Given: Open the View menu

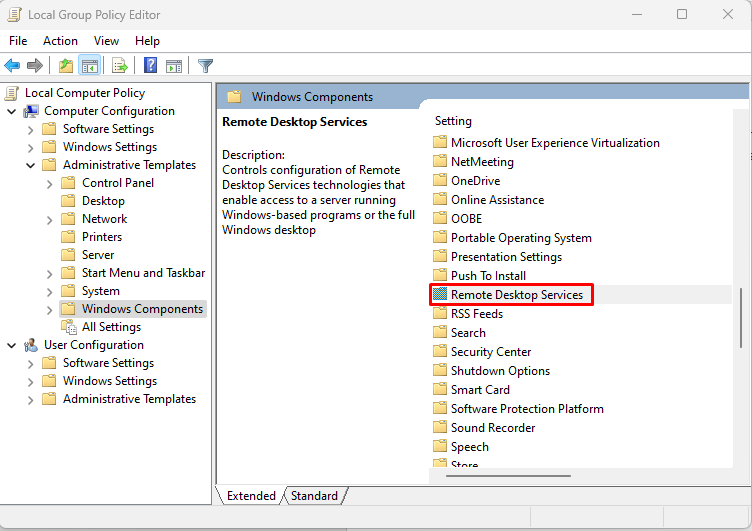Looking at the screenshot, I should click(x=106, y=41).
